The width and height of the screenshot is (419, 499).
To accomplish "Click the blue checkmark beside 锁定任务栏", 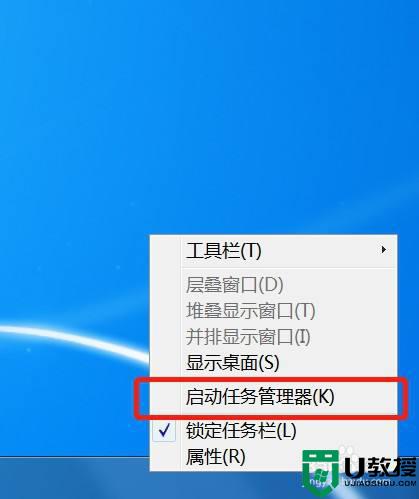I will tap(164, 431).
